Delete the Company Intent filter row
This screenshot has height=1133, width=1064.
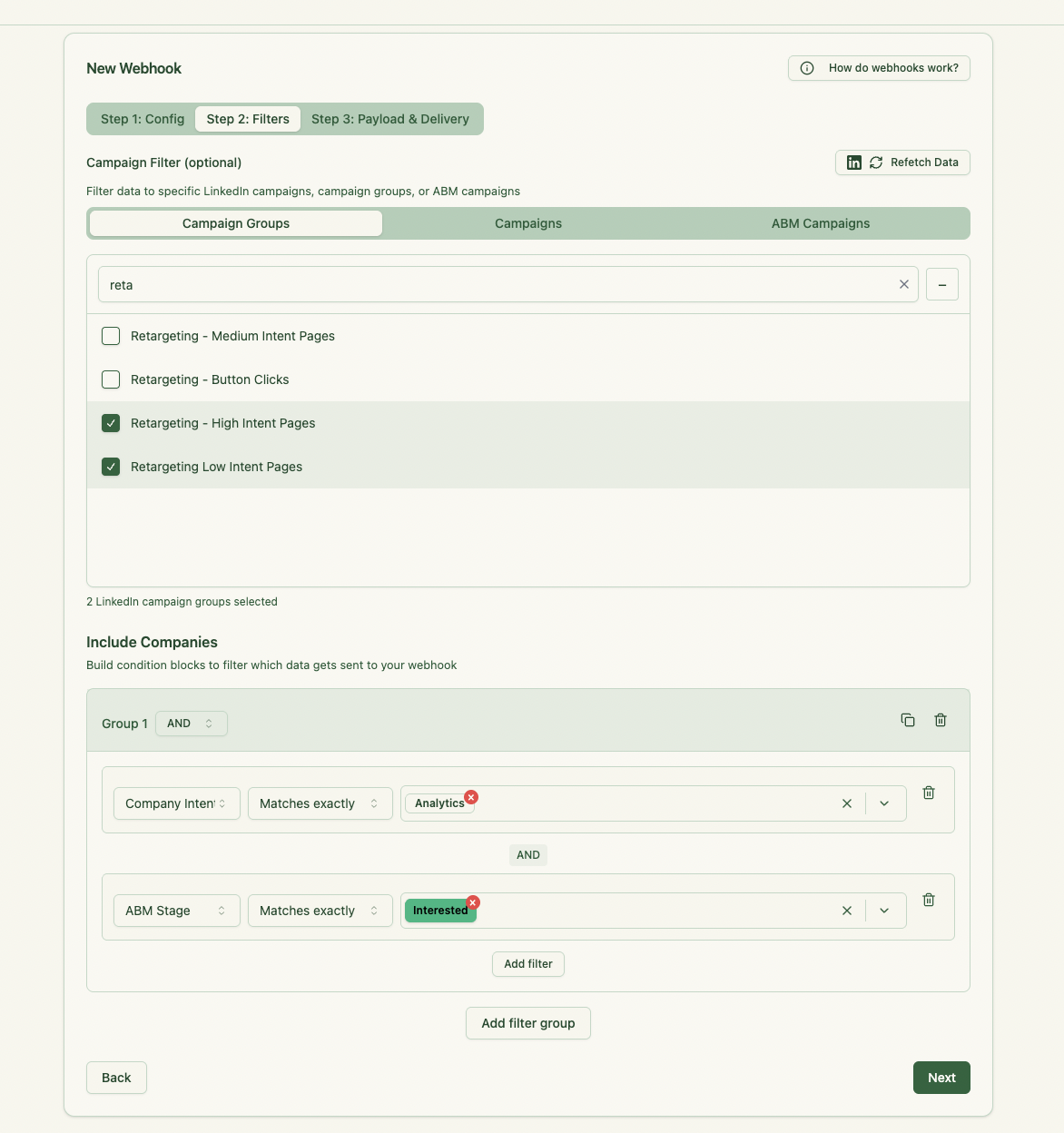(929, 793)
